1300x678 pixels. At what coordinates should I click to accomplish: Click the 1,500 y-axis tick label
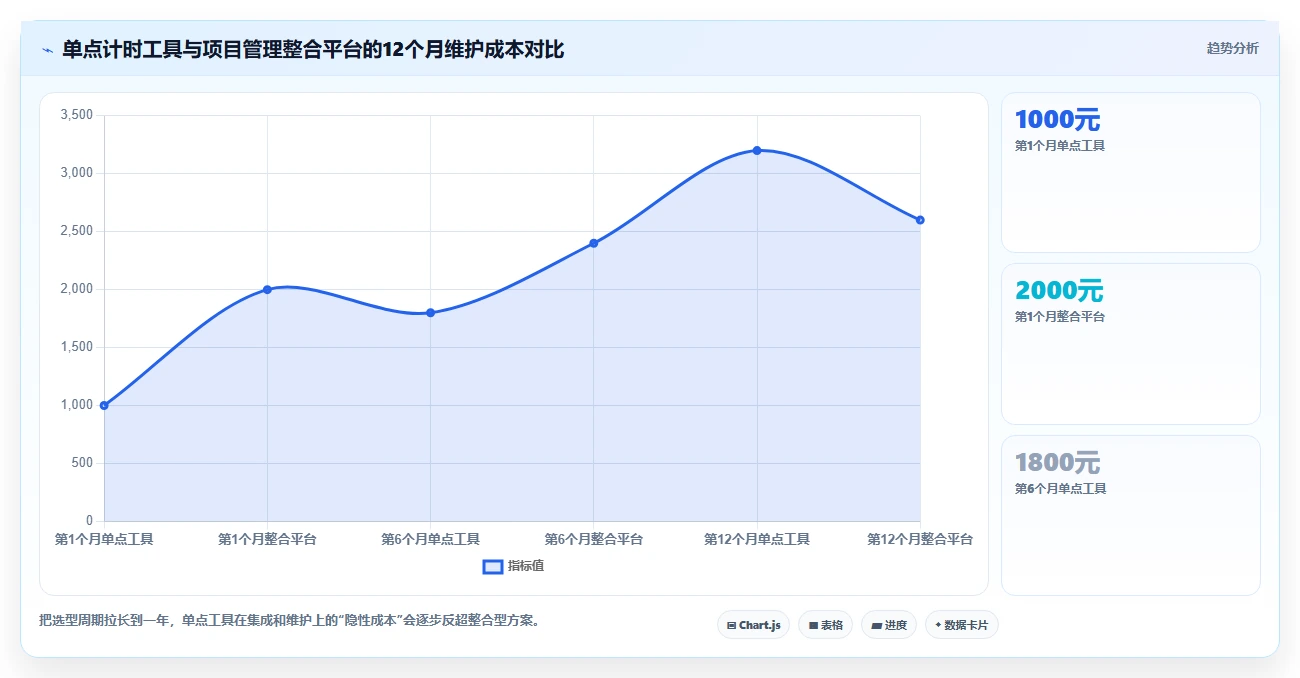77,347
